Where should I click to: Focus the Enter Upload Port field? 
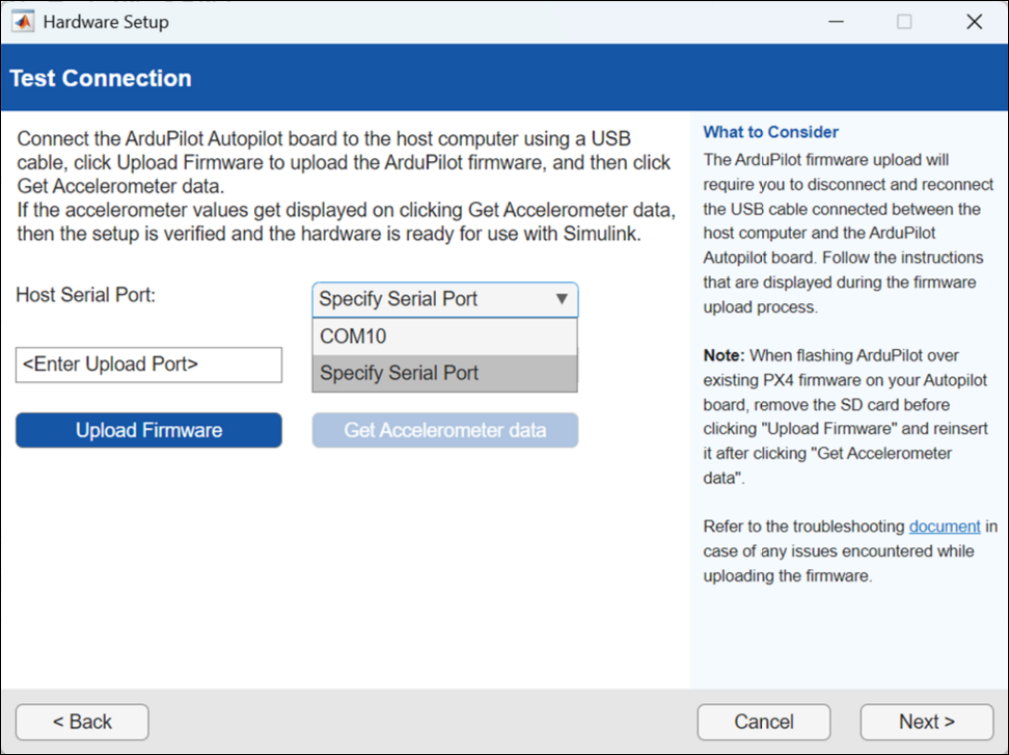(x=148, y=365)
